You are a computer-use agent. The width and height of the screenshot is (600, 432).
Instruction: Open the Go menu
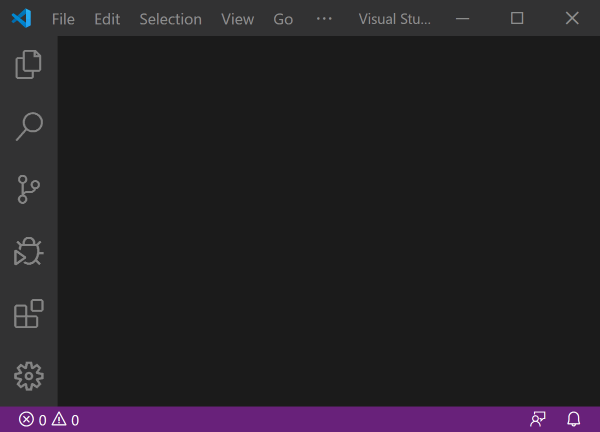(283, 19)
